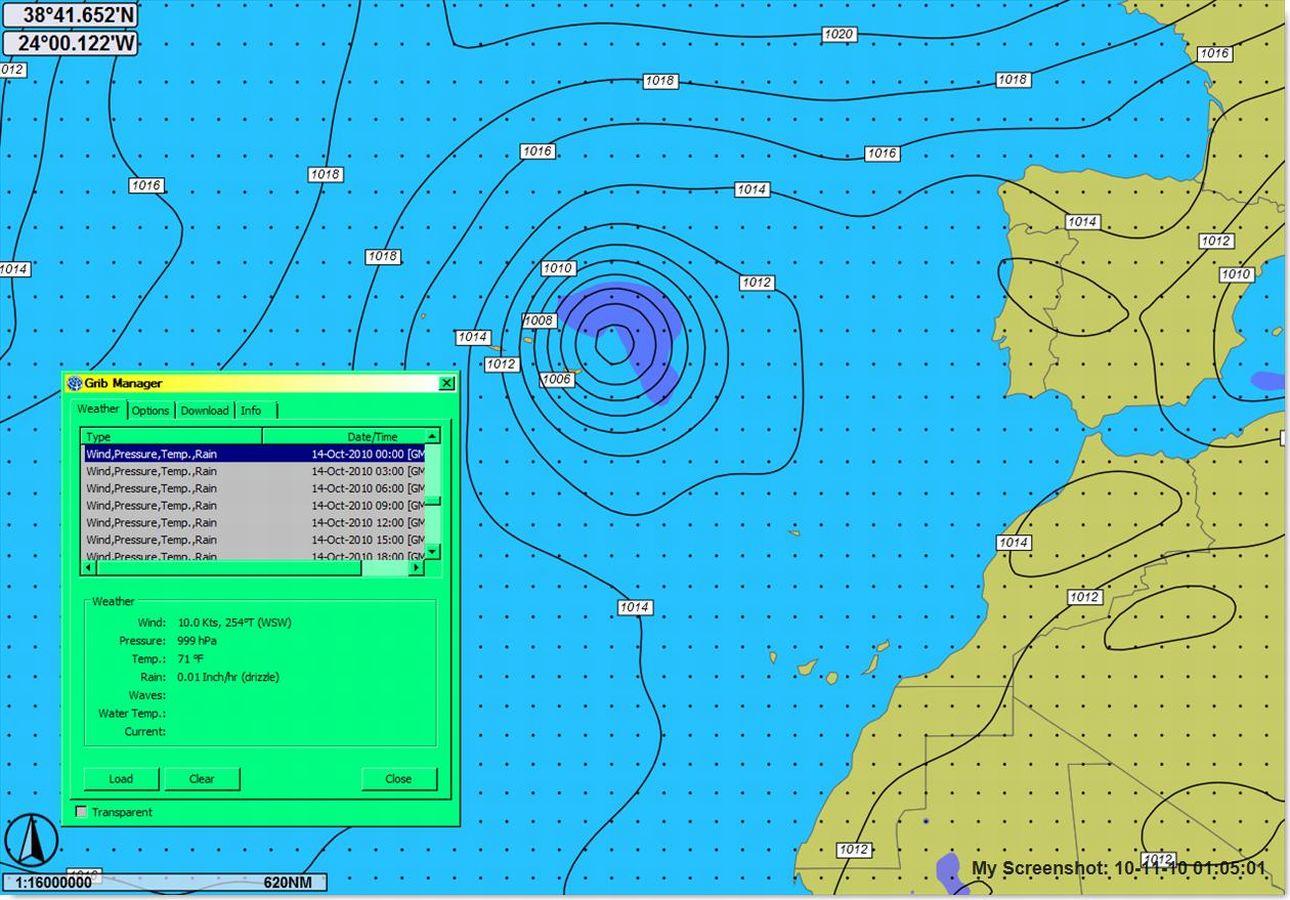Click the Close button in Grib Manager
This screenshot has width=1290, height=900.
[398, 779]
